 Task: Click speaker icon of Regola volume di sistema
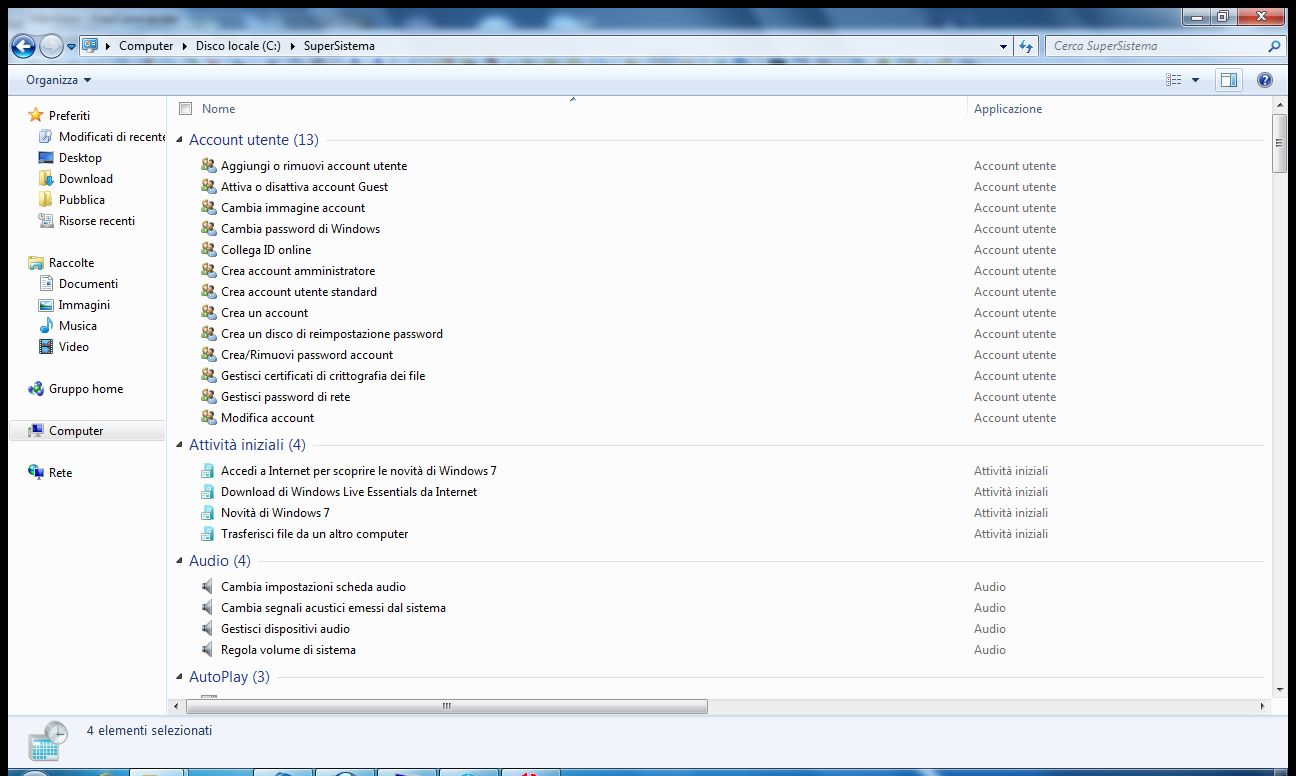pos(208,650)
